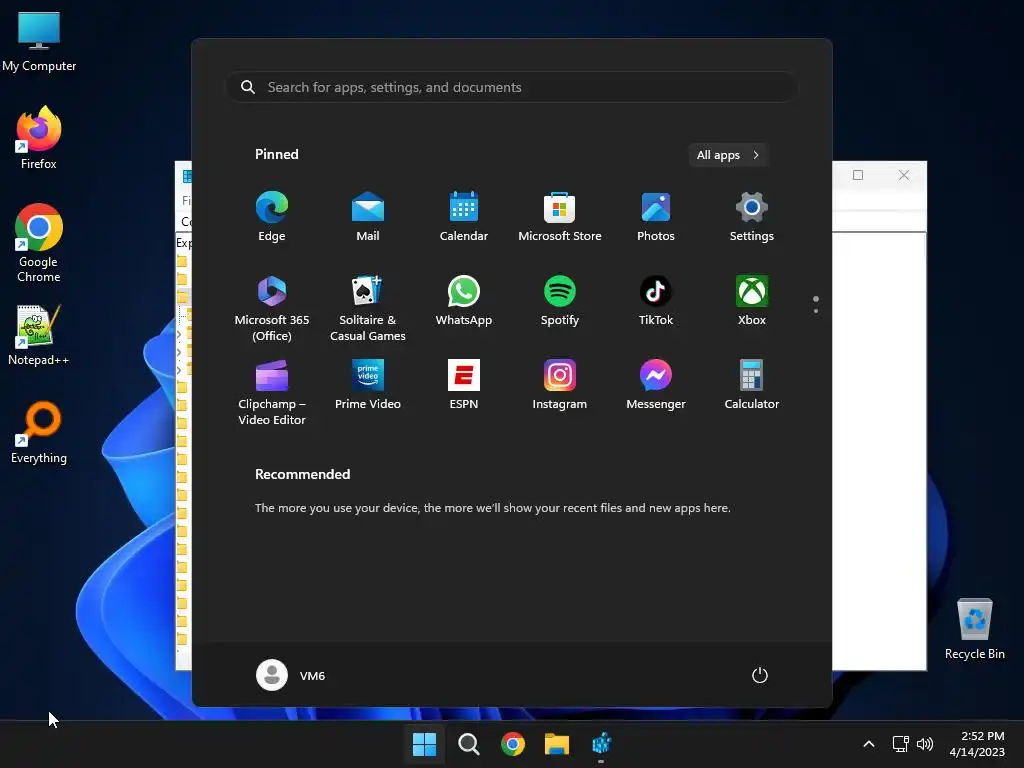
Task: Open Instagram
Action: click(560, 385)
